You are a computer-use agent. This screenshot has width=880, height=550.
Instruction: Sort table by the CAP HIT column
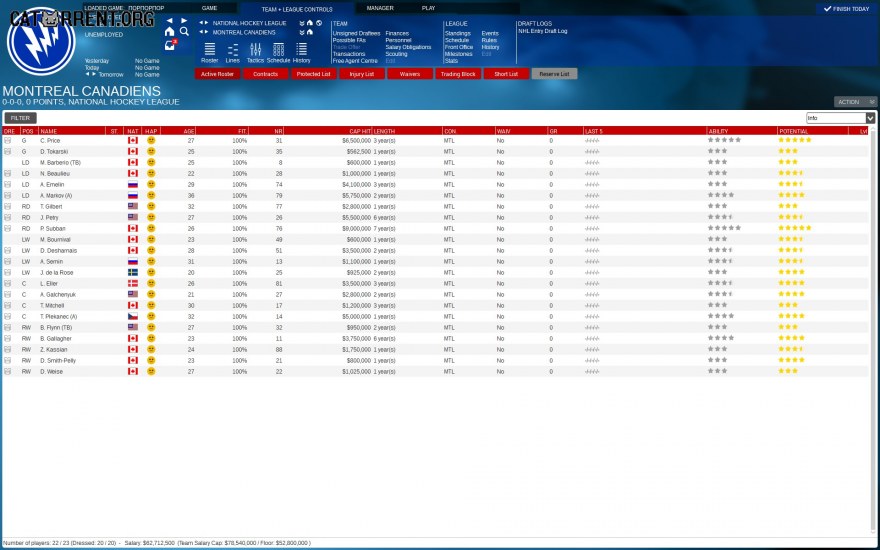pyautogui.click(x=328, y=131)
